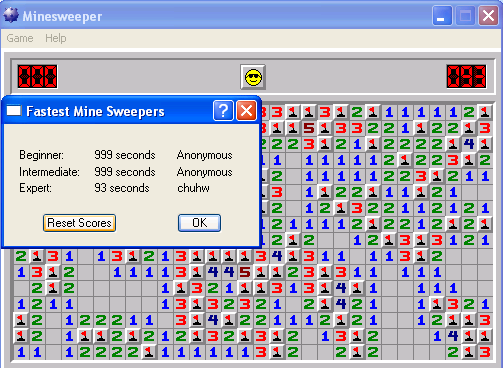Click the 93 seconds score
Screen dimensions: 503x368
122,188
